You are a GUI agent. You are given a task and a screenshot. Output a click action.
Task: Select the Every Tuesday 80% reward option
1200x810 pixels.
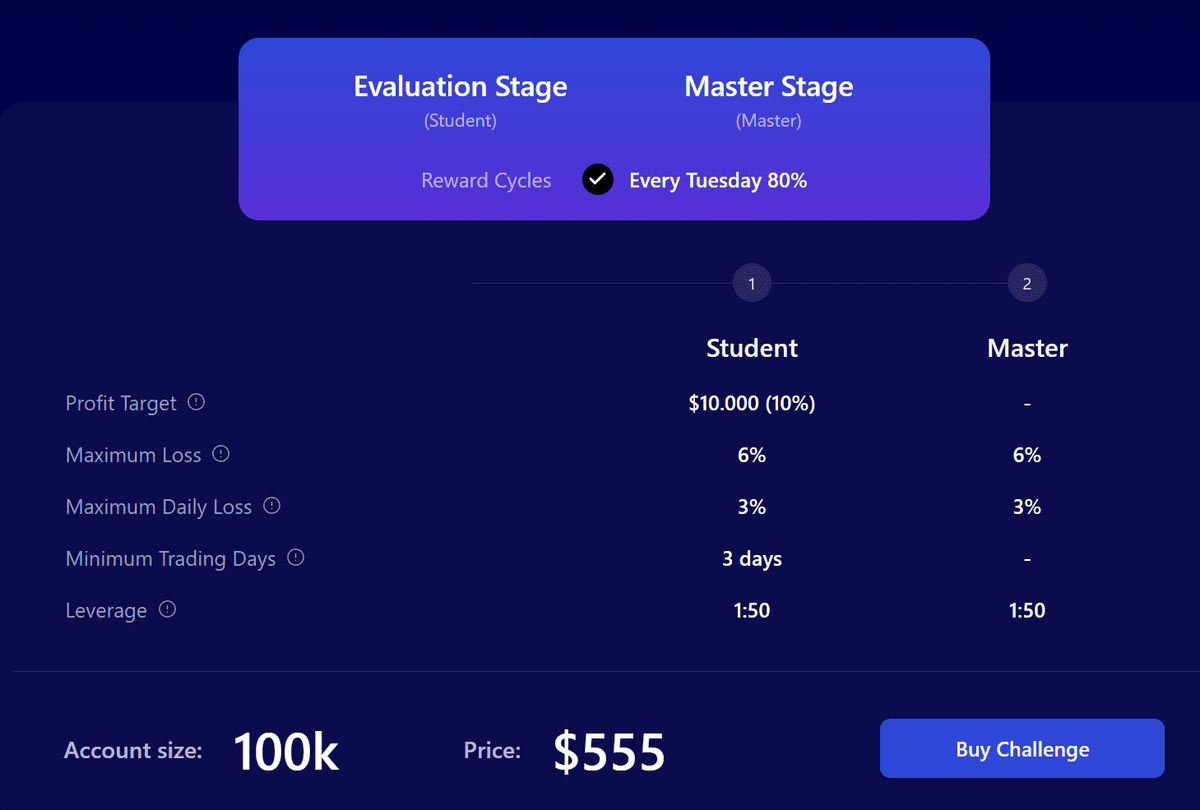718,181
